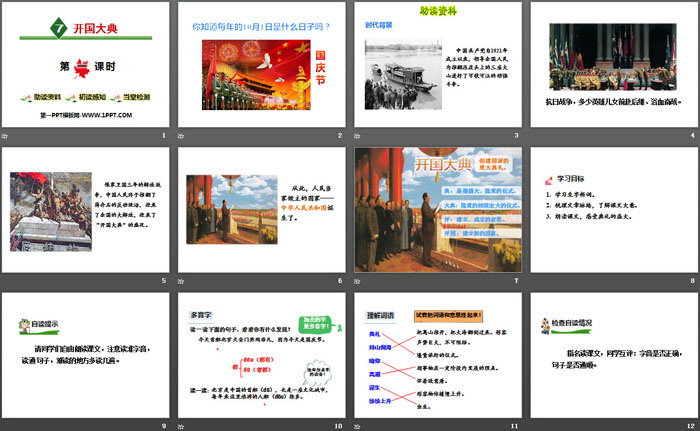Click the flower icon beside 助读资料

28,96
